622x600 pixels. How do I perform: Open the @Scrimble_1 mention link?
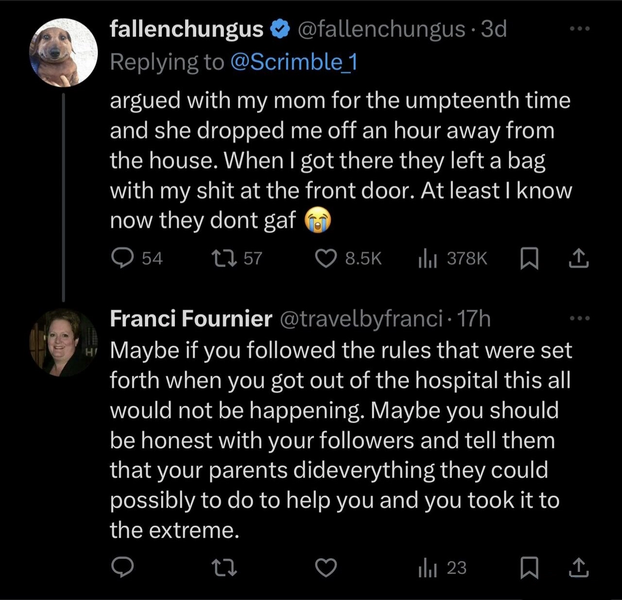pos(294,62)
